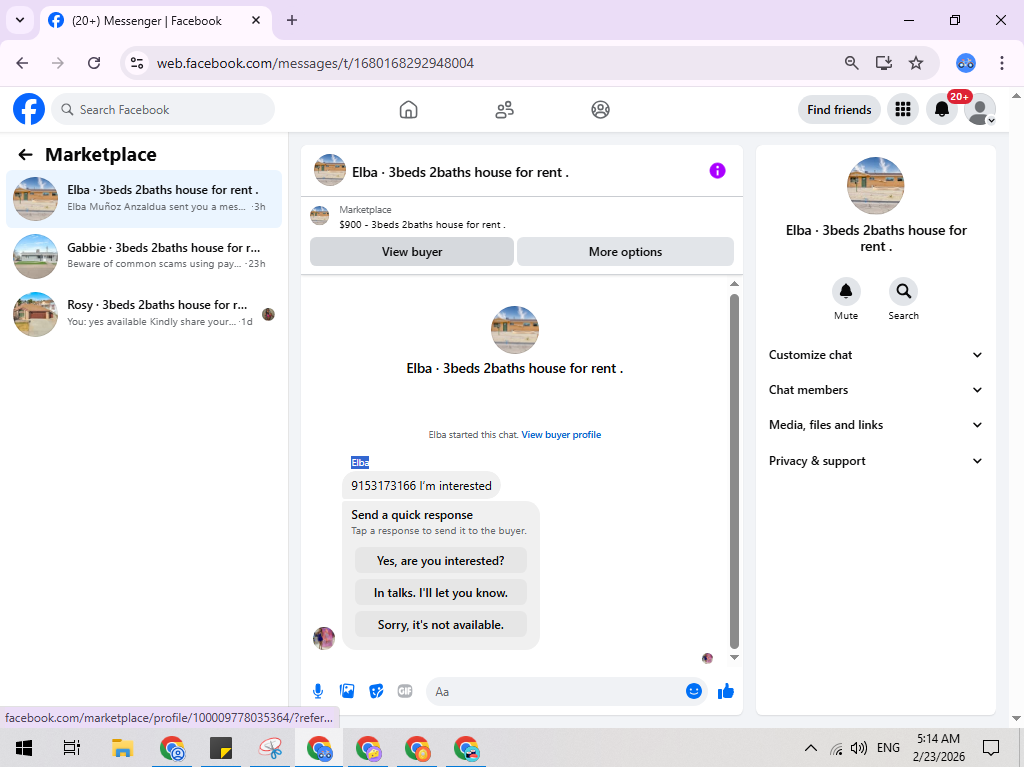Choose a sticker icon

(x=376, y=691)
